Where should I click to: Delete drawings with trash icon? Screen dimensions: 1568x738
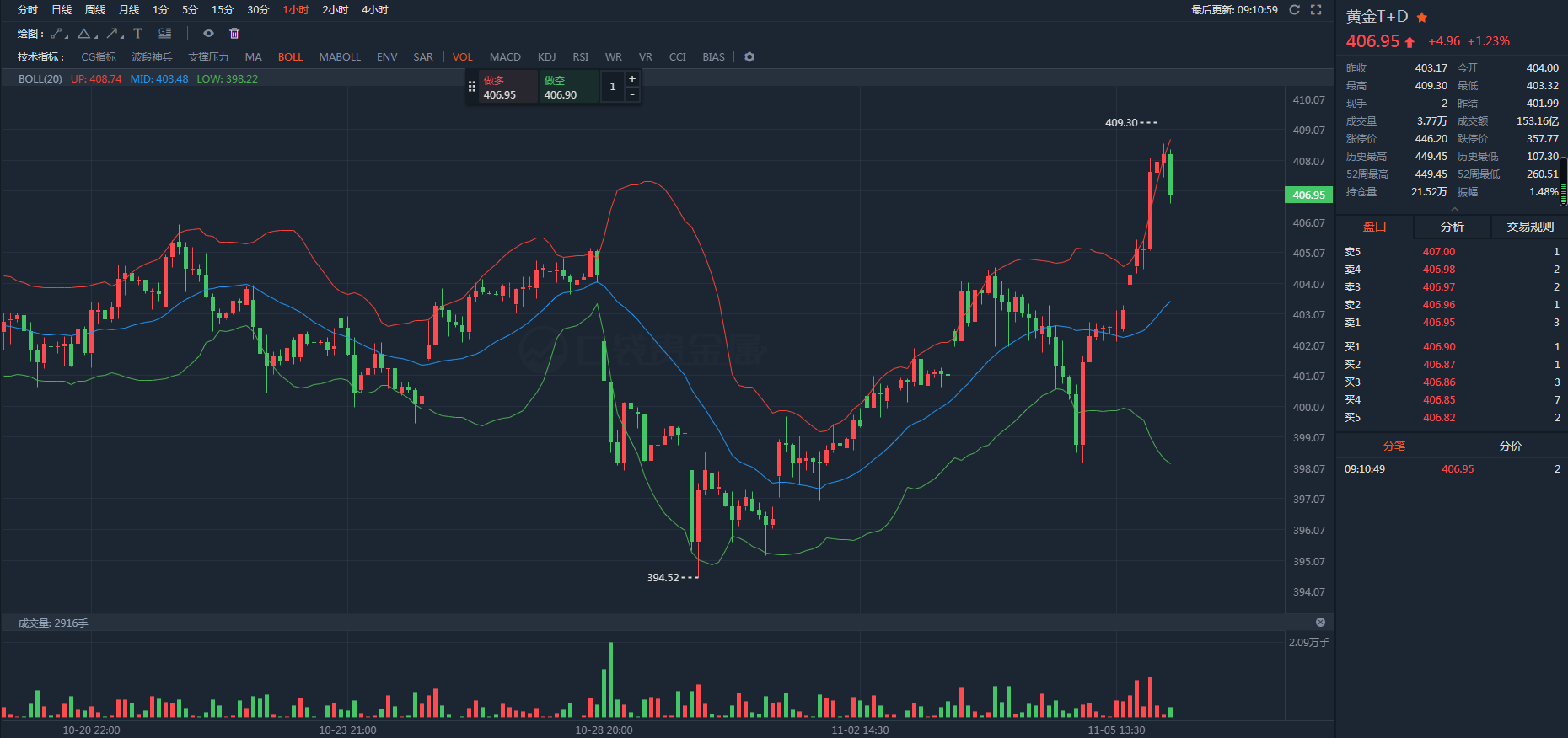click(x=234, y=34)
